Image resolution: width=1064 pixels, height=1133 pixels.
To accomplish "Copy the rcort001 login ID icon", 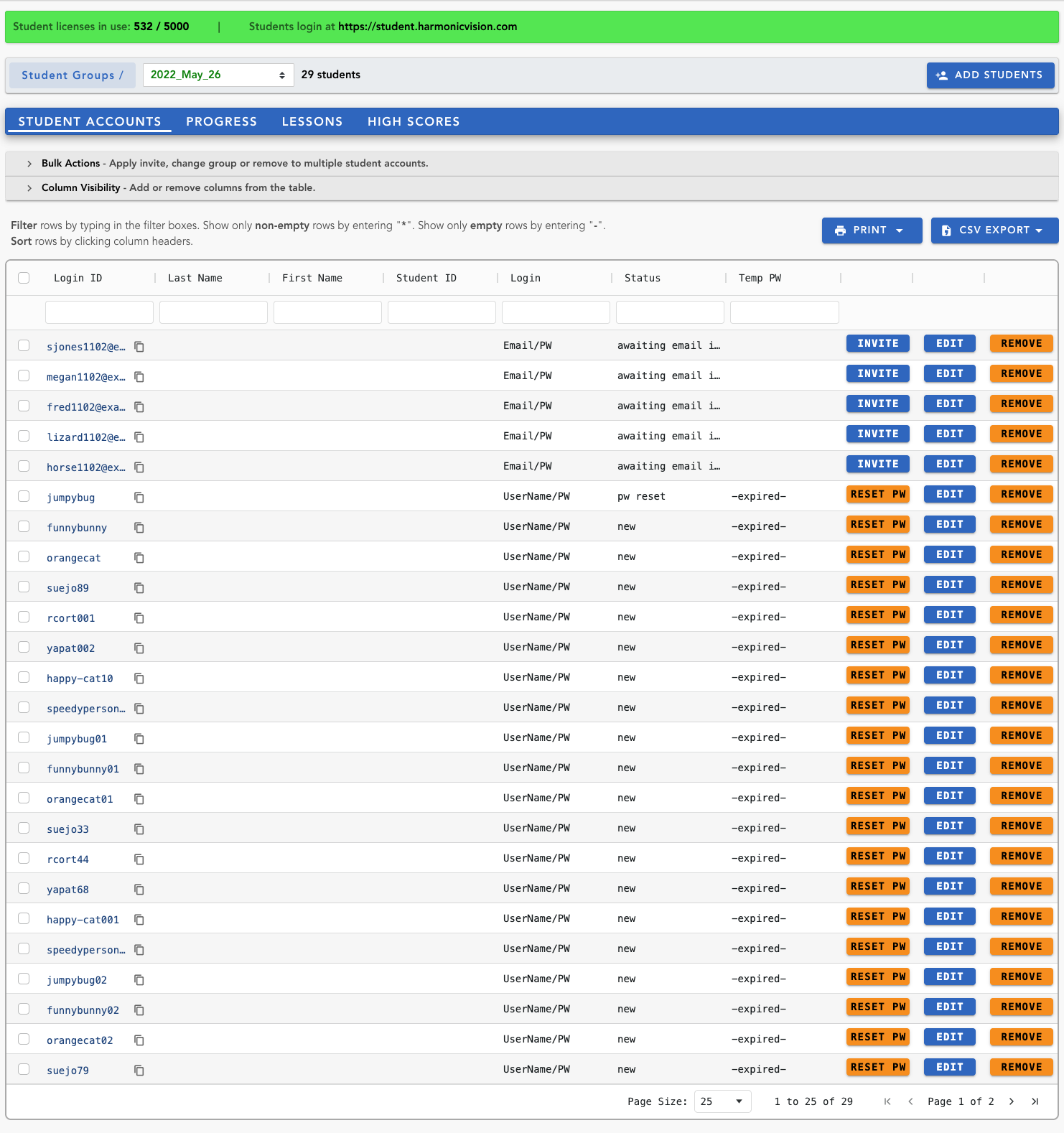I will [139, 618].
